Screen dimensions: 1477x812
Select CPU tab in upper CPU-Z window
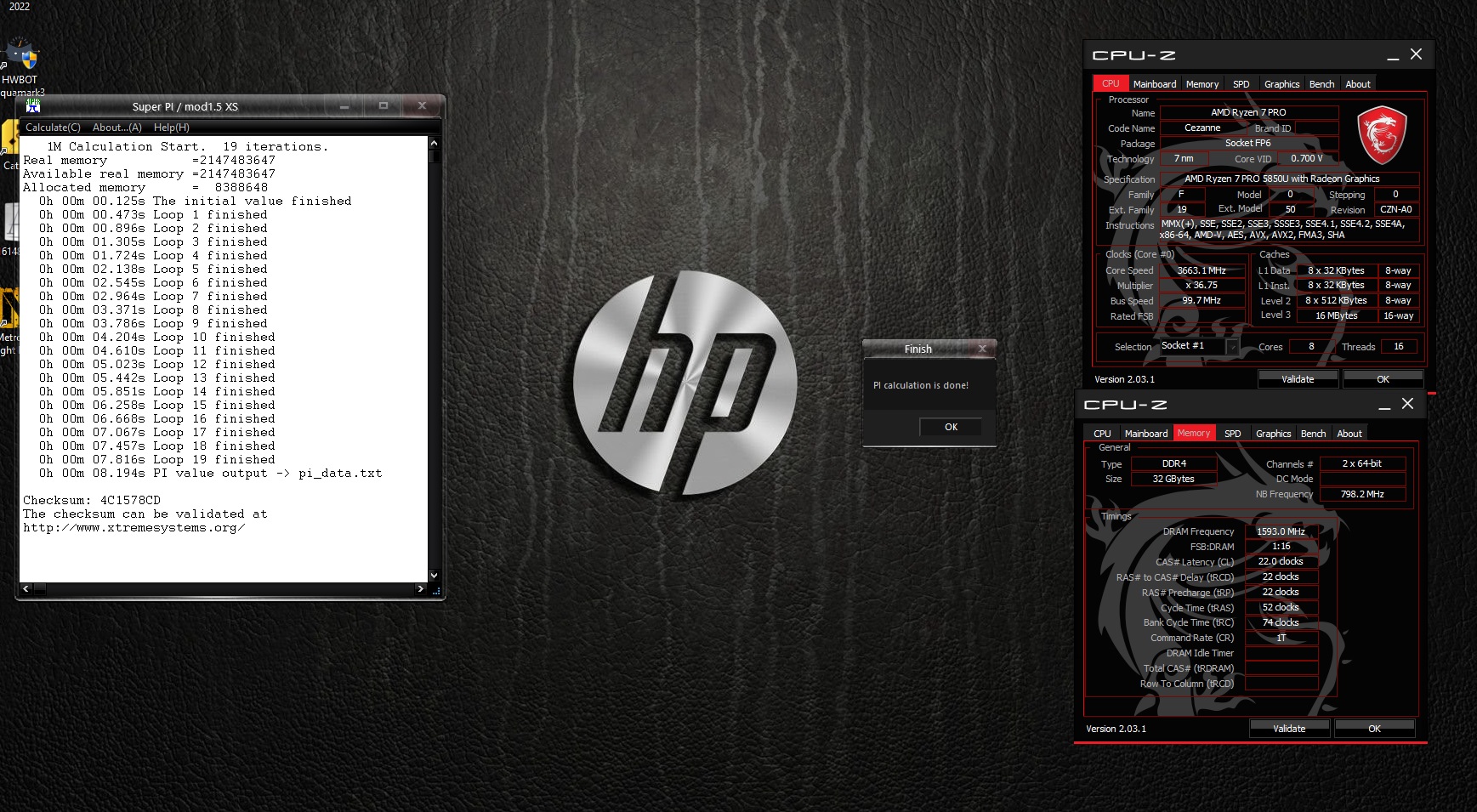click(1111, 83)
